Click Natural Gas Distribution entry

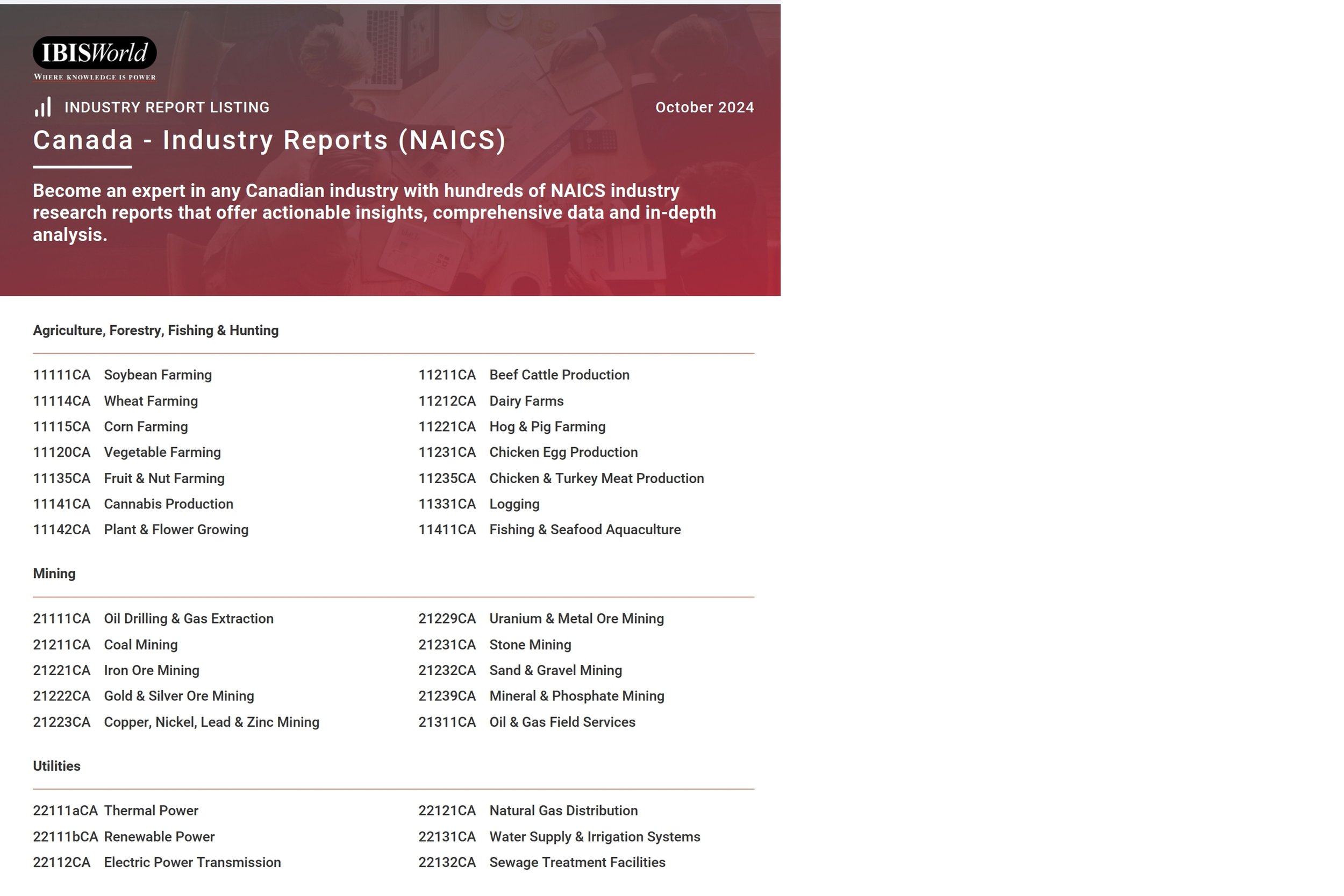[x=563, y=811]
